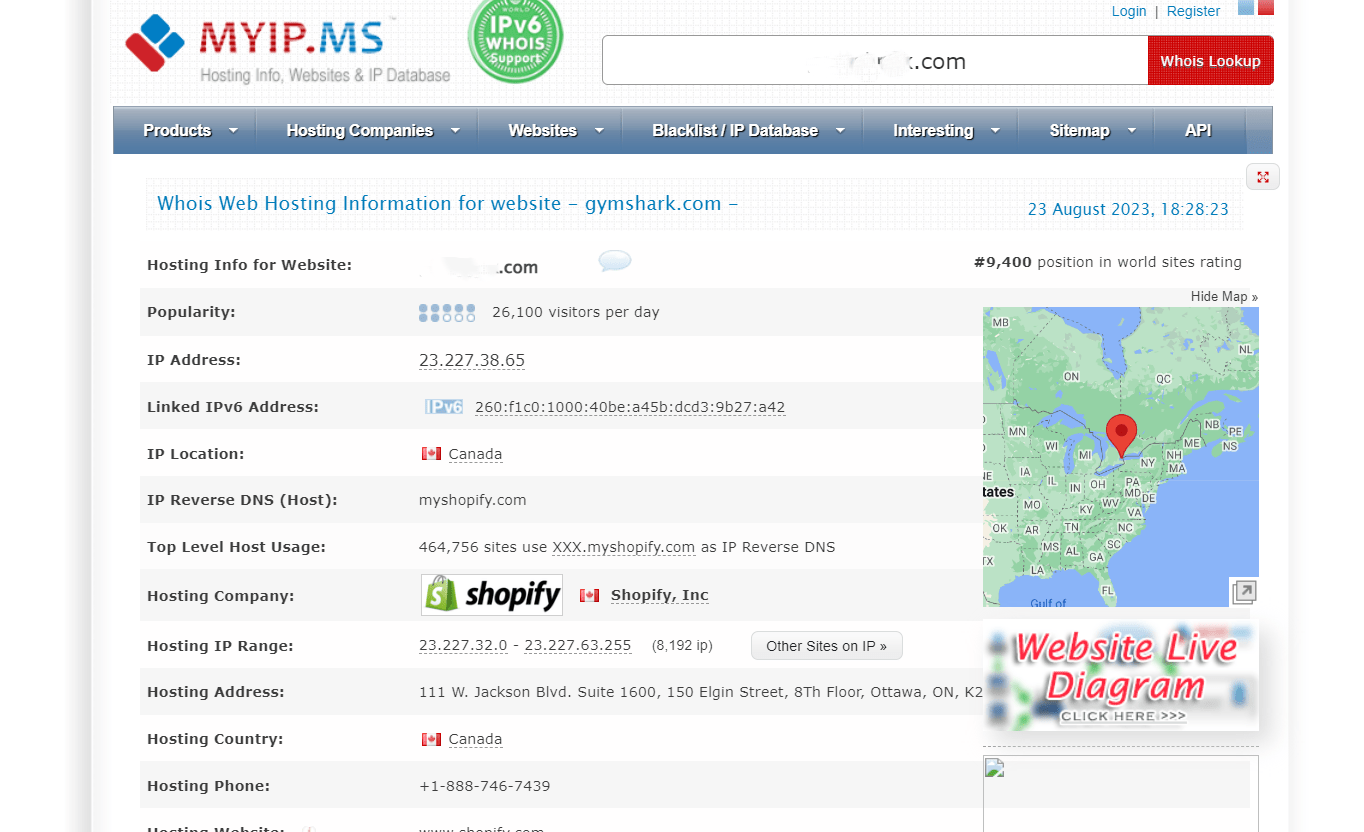Open the Shopify, Inc link
1364x832 pixels.
pyautogui.click(x=660, y=595)
